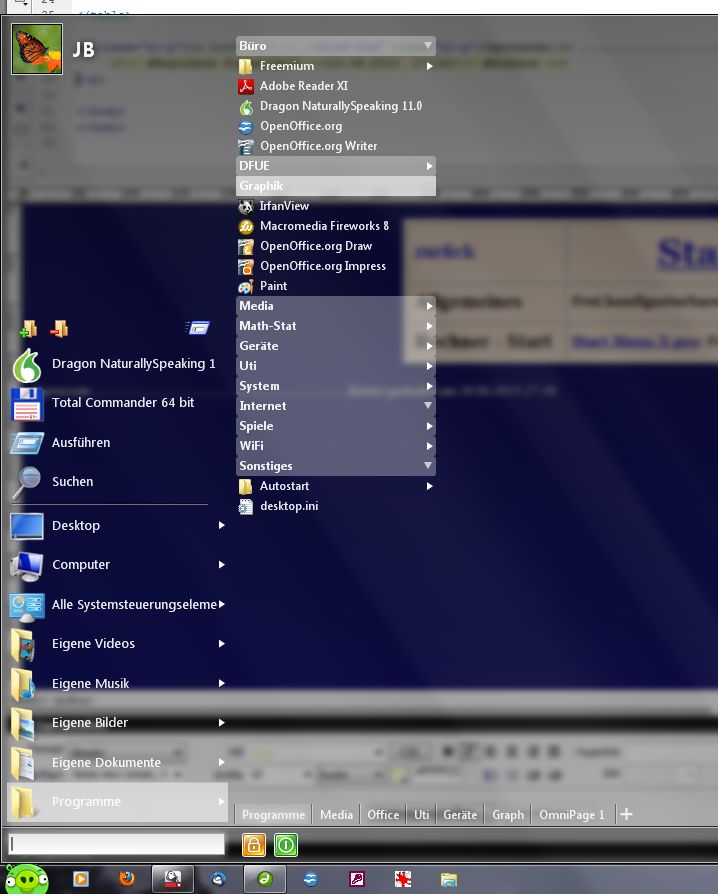Screen dimensions: 718x894
Task: Start OpenOffice.org Writer
Action: (x=336, y=146)
